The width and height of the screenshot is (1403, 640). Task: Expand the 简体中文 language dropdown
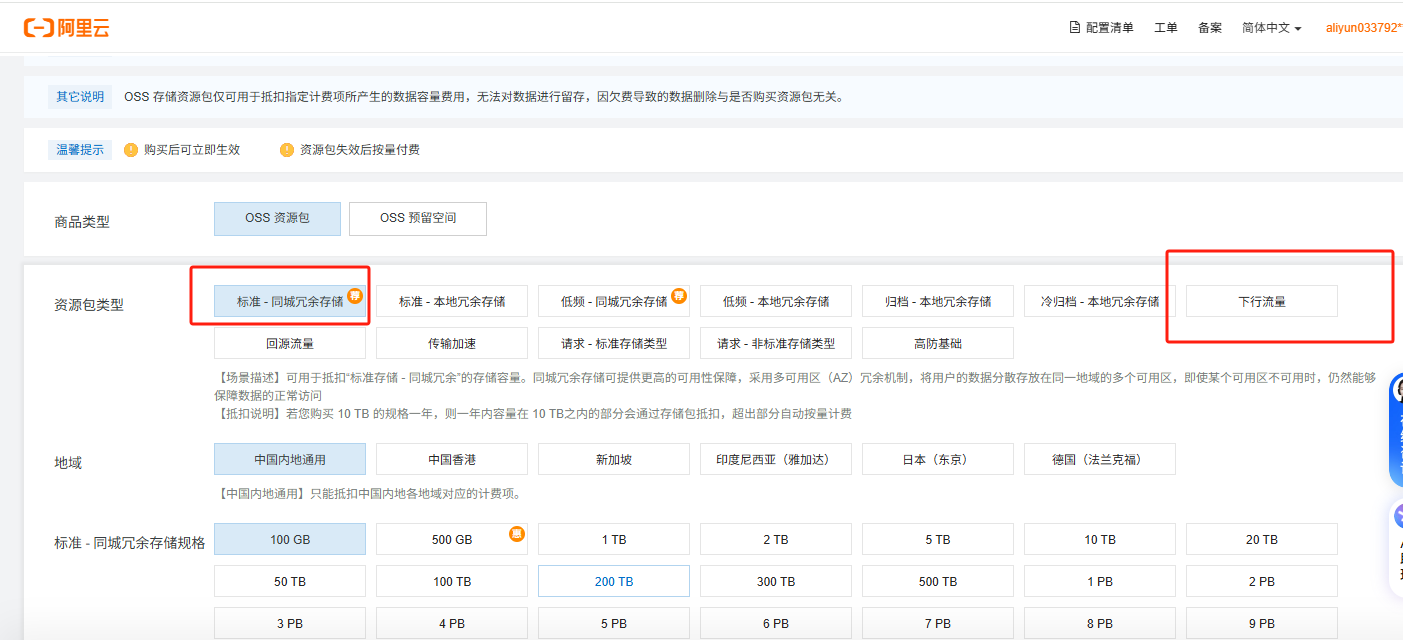pyautogui.click(x=1271, y=28)
